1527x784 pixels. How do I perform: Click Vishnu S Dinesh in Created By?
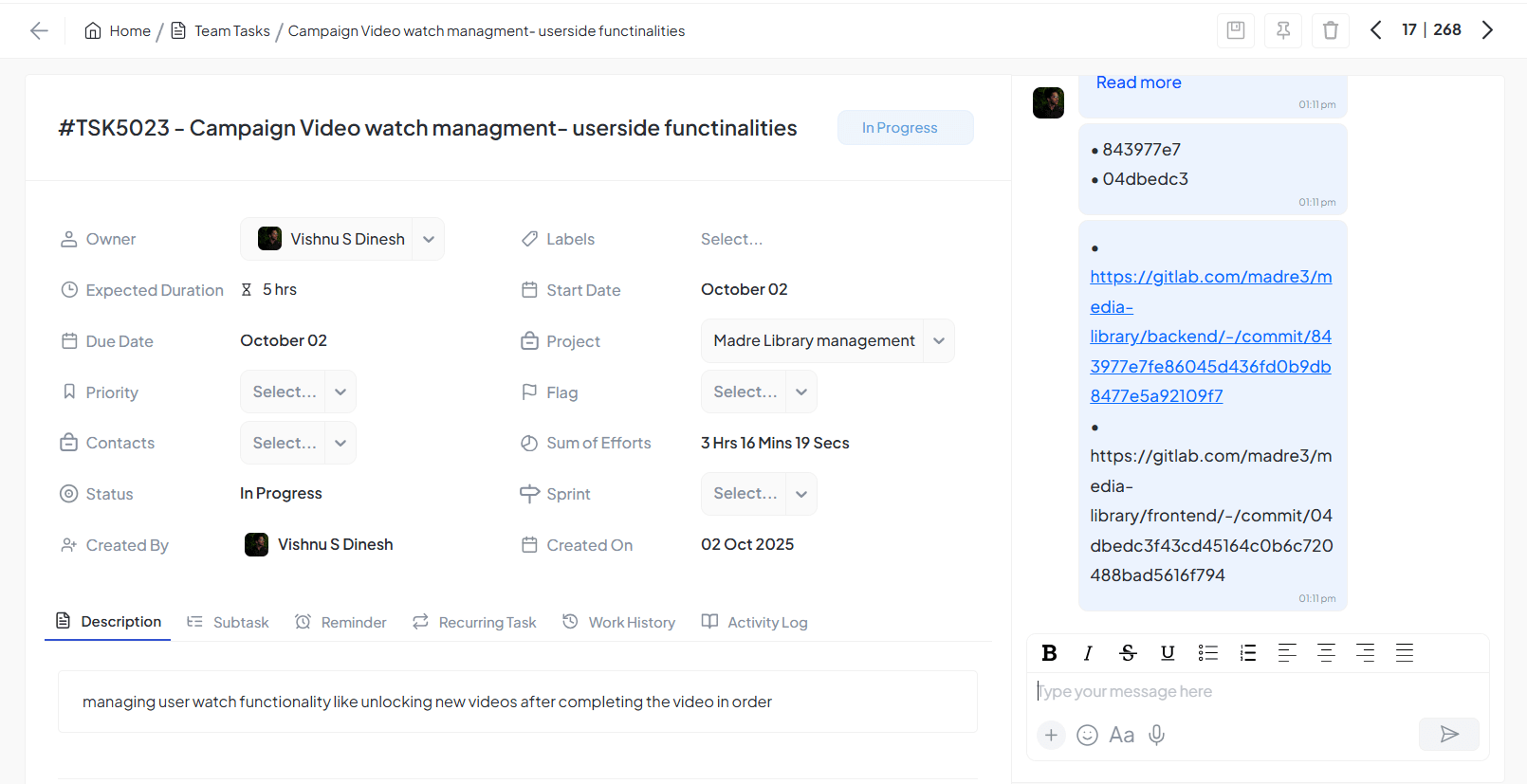point(319,544)
